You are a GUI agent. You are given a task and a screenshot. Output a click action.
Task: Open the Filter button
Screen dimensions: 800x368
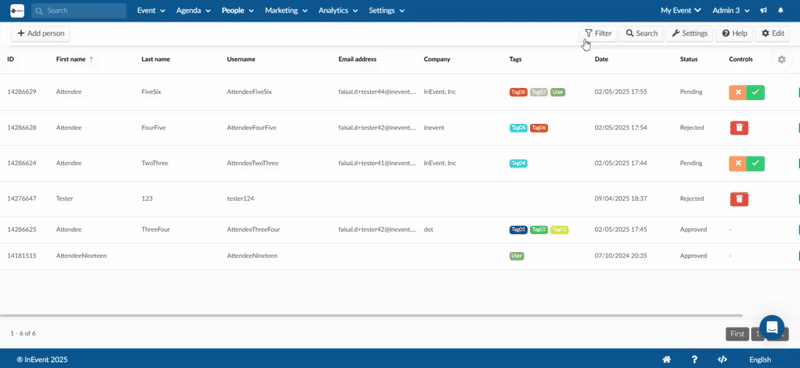pyautogui.click(x=598, y=34)
